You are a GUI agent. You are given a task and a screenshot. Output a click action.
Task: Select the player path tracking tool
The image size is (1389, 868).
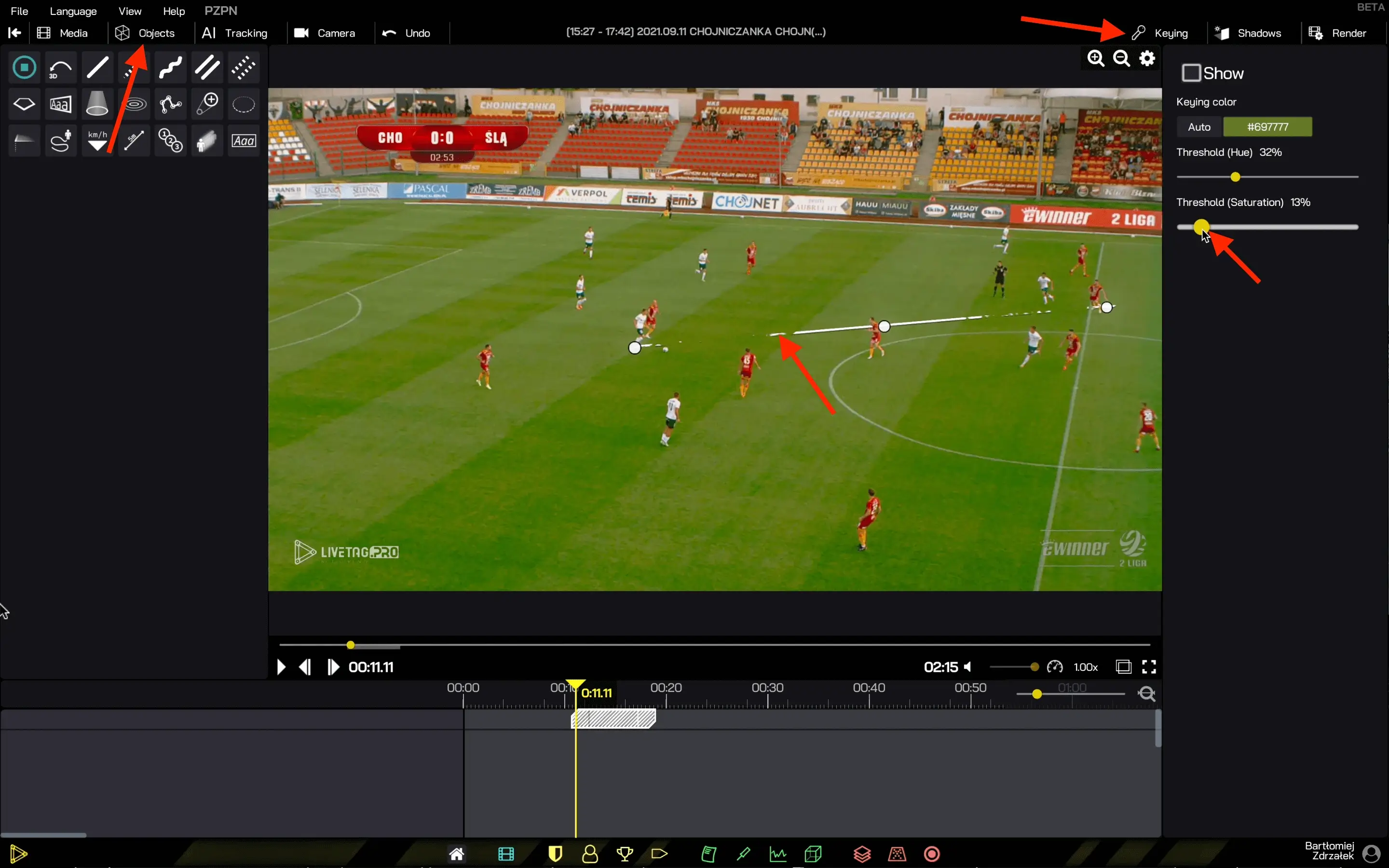point(60,141)
